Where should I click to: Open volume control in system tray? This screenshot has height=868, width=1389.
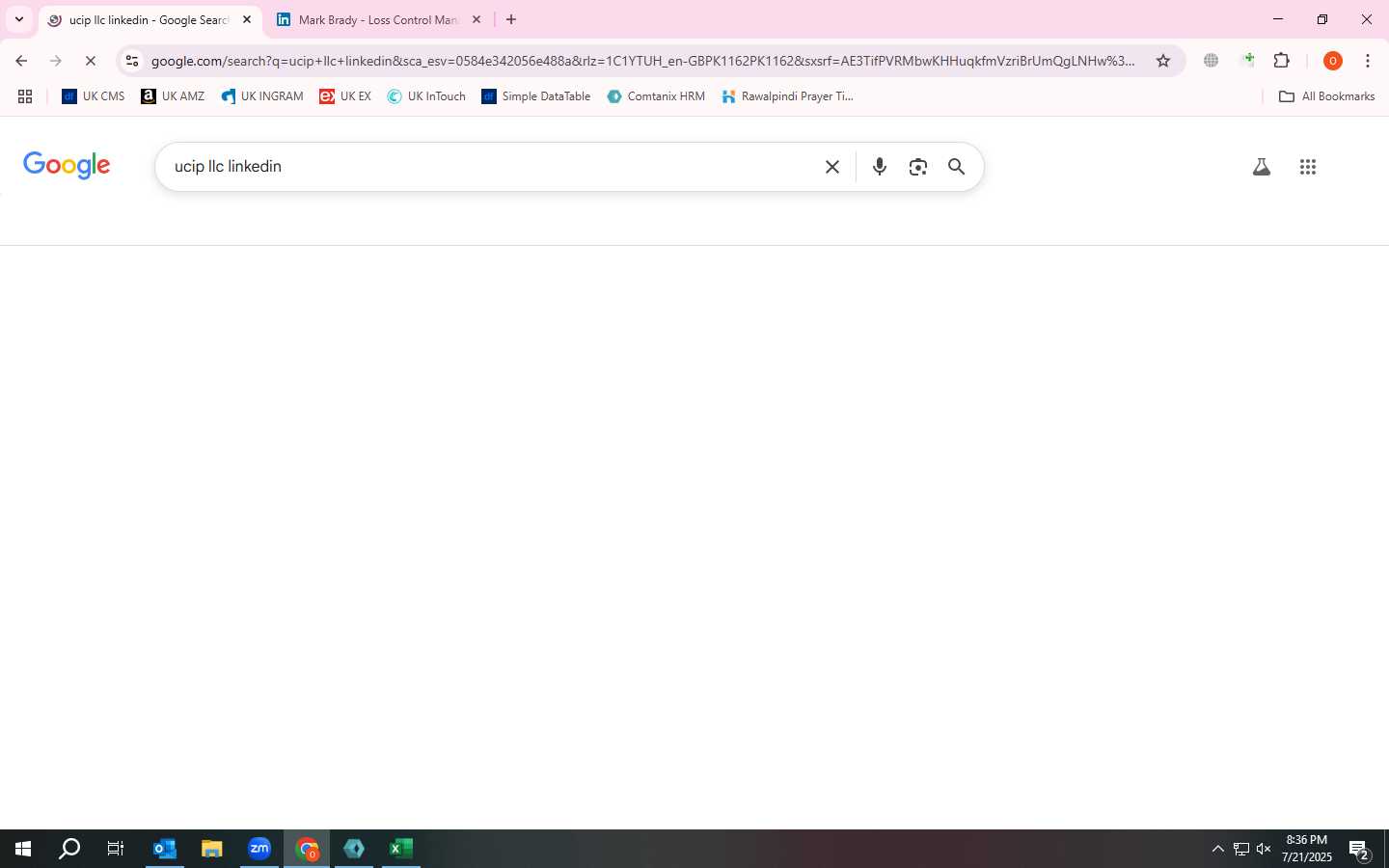click(x=1264, y=849)
